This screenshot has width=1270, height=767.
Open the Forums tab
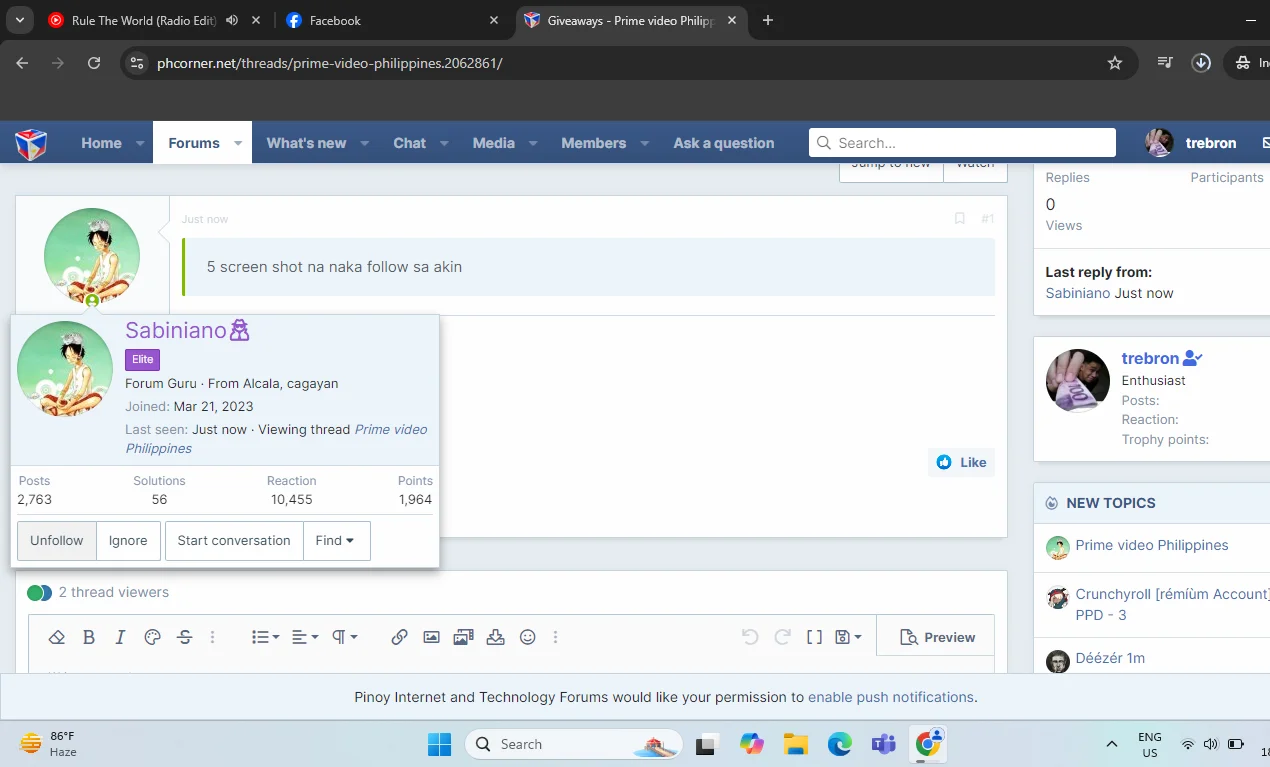click(194, 143)
